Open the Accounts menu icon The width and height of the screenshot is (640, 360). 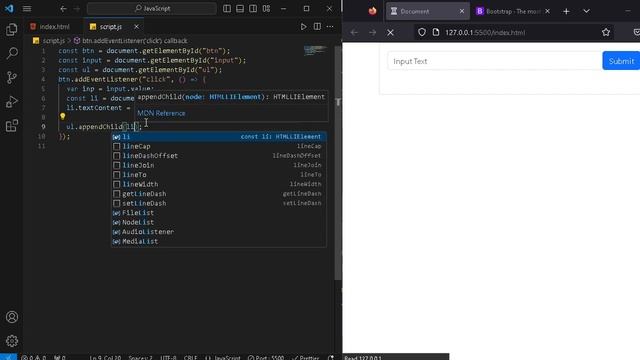(x=12, y=317)
